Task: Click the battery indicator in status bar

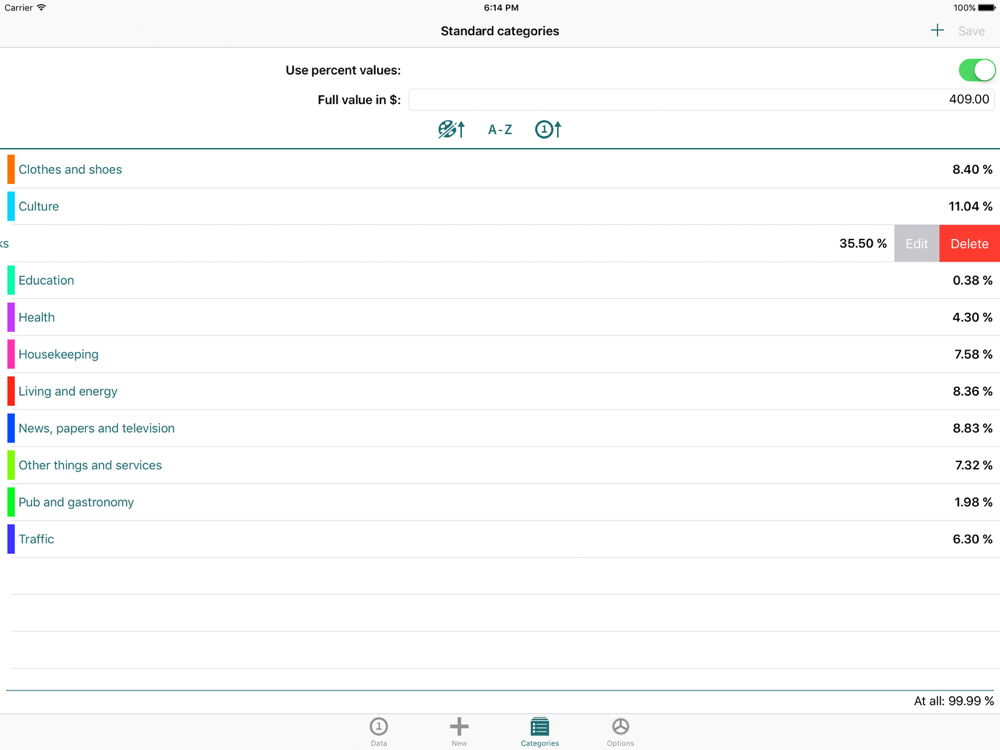Action: 987,8
